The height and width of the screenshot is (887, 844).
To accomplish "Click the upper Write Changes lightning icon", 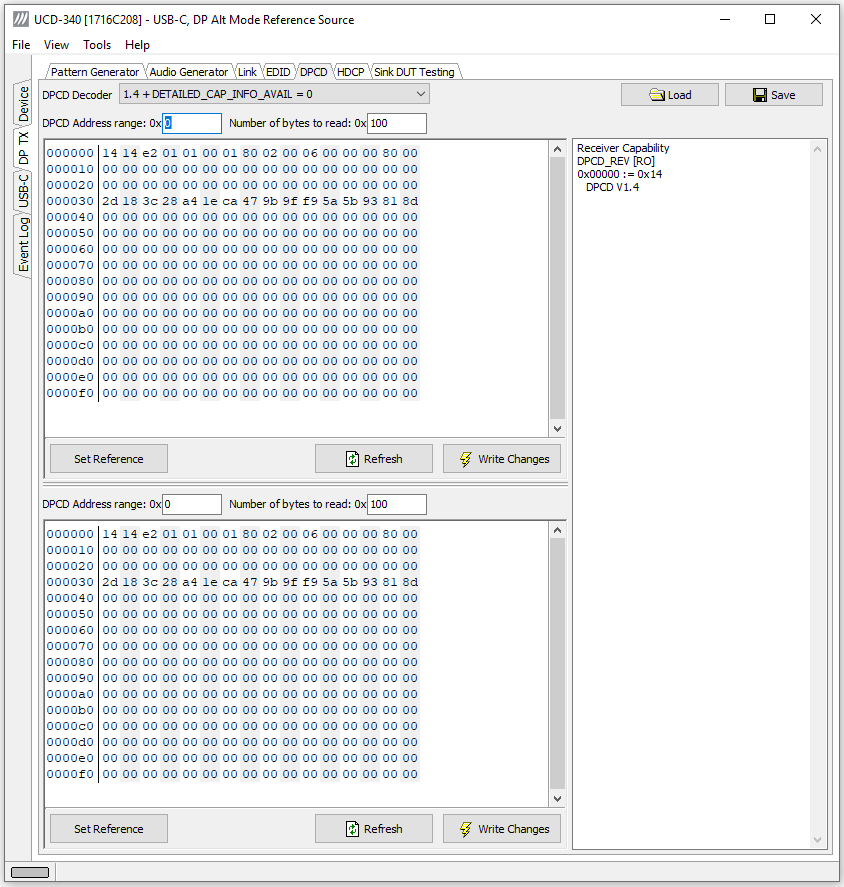I will [x=466, y=459].
